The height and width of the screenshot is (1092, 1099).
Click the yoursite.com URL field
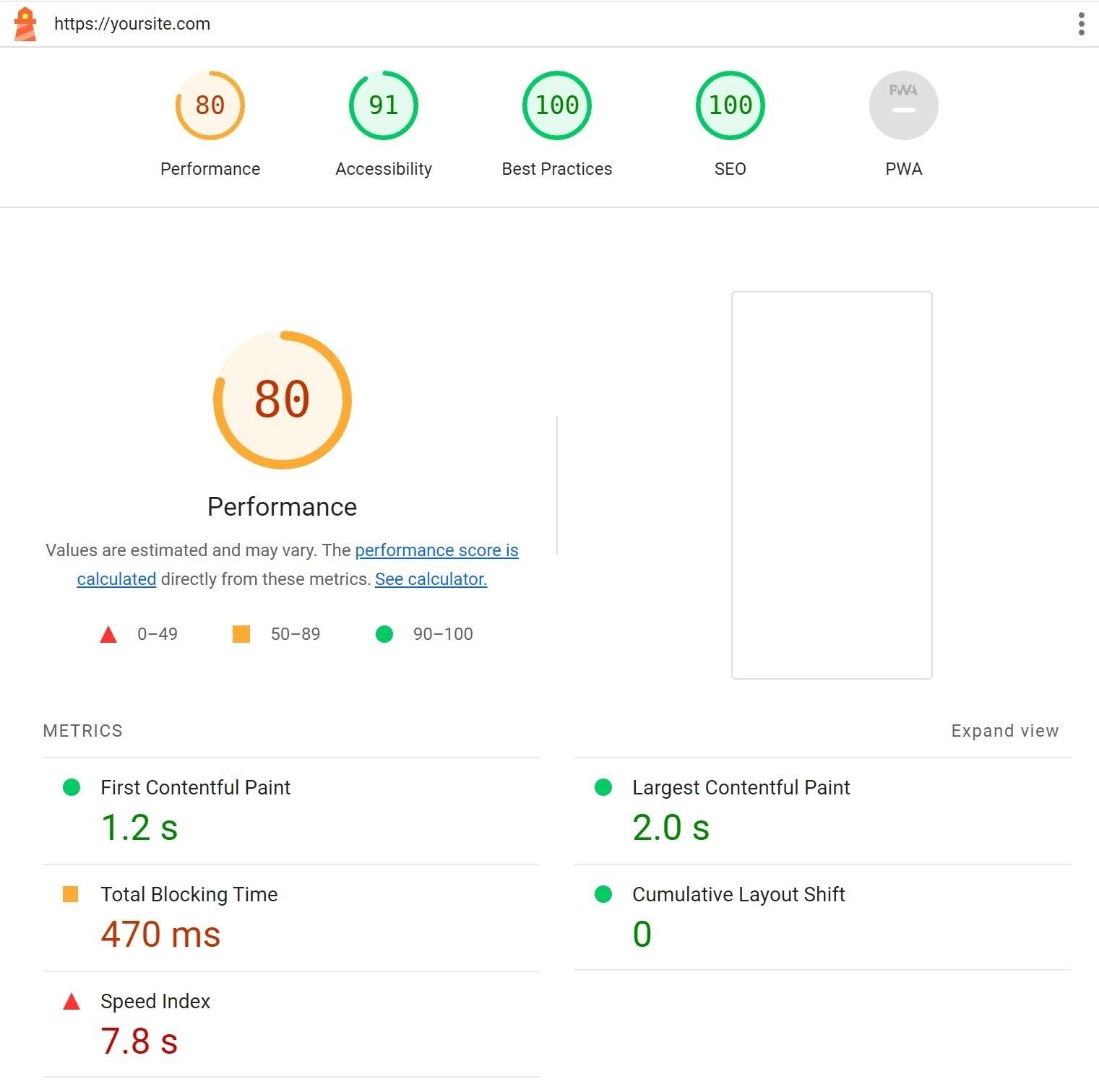pyautogui.click(x=132, y=24)
